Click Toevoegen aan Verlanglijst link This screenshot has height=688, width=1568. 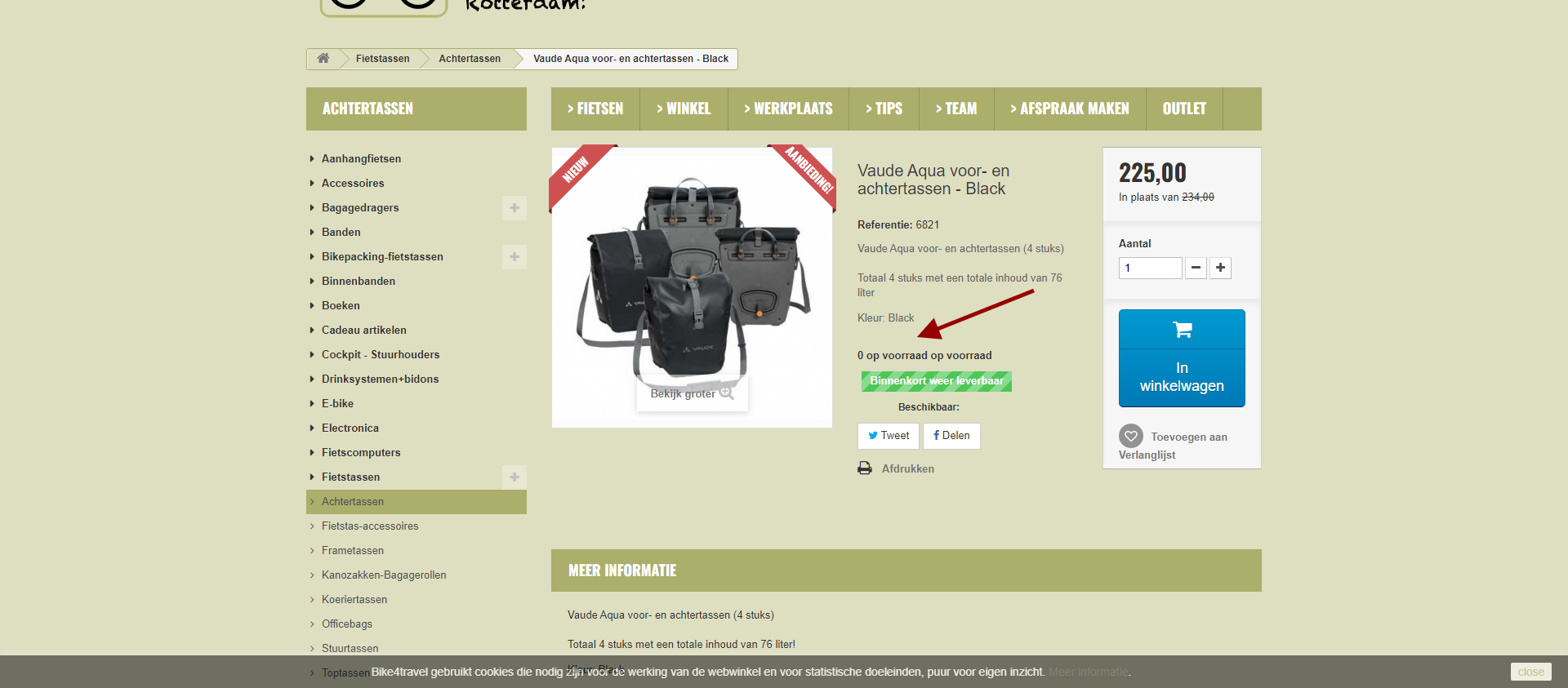pos(1173,446)
